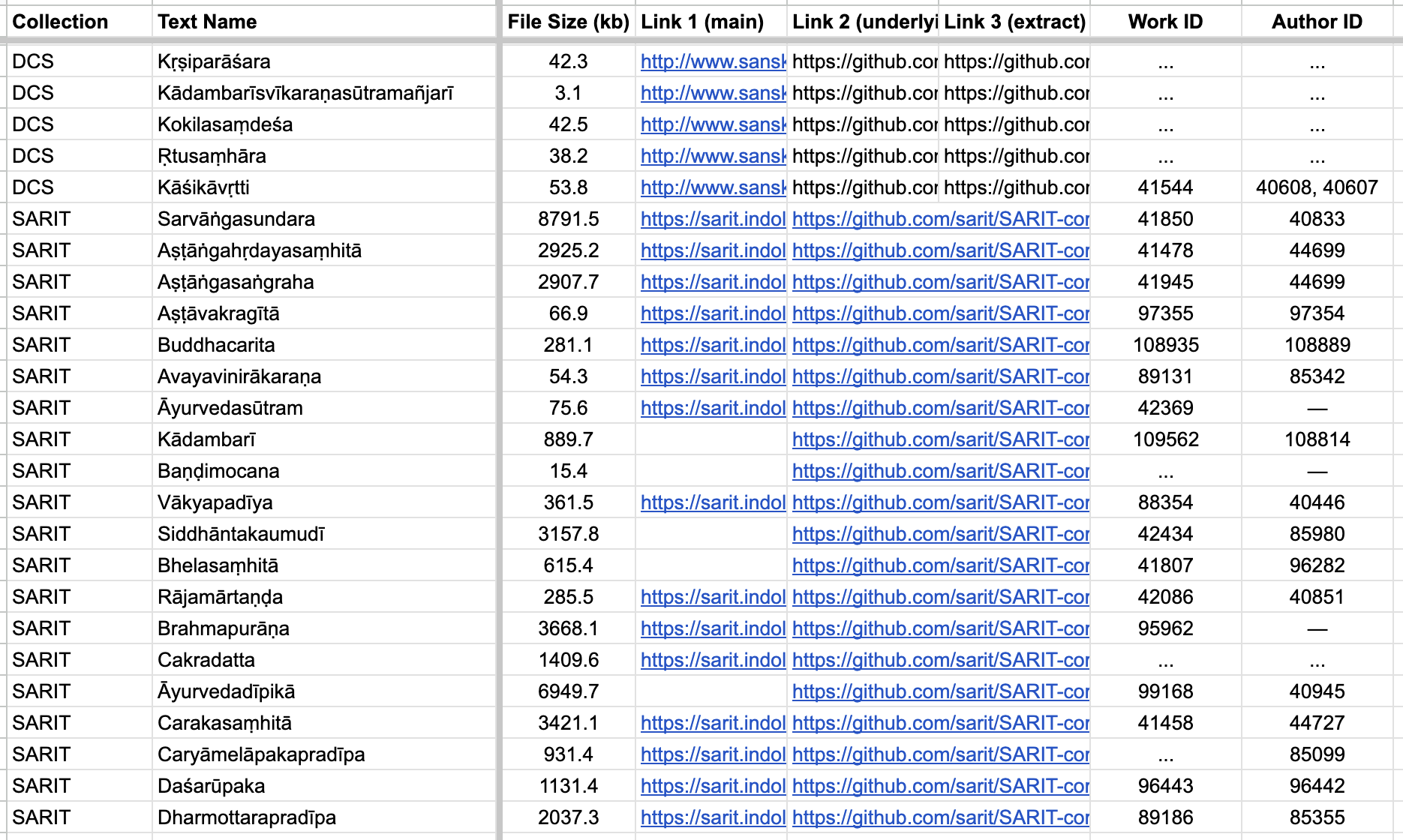Follow the sarit.indol link for Vākyapadīya
1403x840 pixels.
point(713,502)
